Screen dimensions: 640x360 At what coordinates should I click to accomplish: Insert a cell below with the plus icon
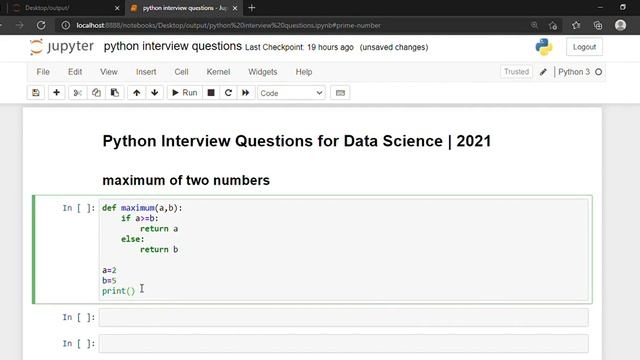[56, 93]
